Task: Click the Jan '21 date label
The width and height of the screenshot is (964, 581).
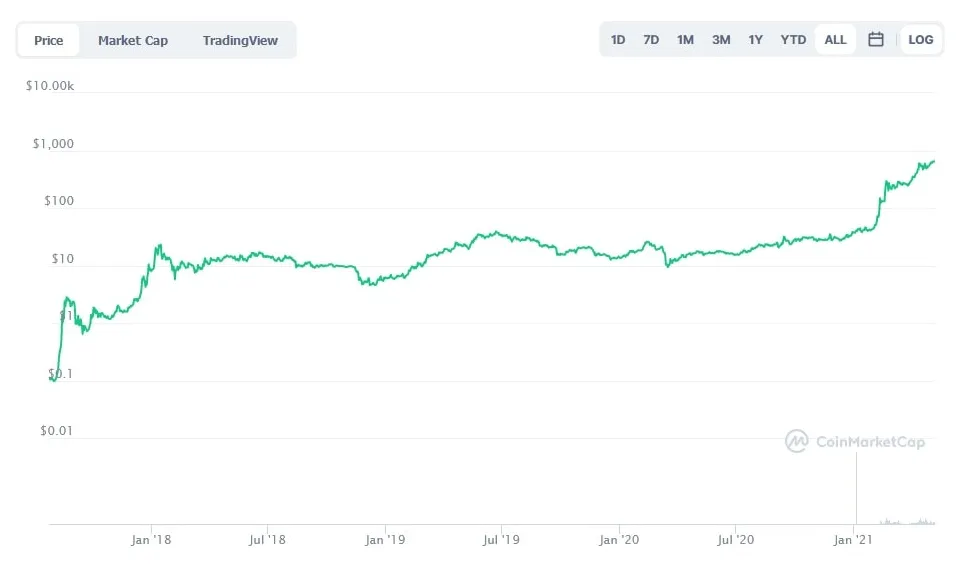Action: tap(851, 539)
